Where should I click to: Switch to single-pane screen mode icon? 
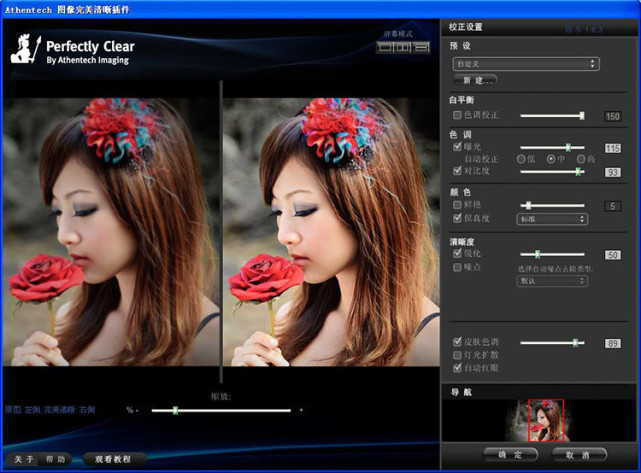(x=385, y=47)
